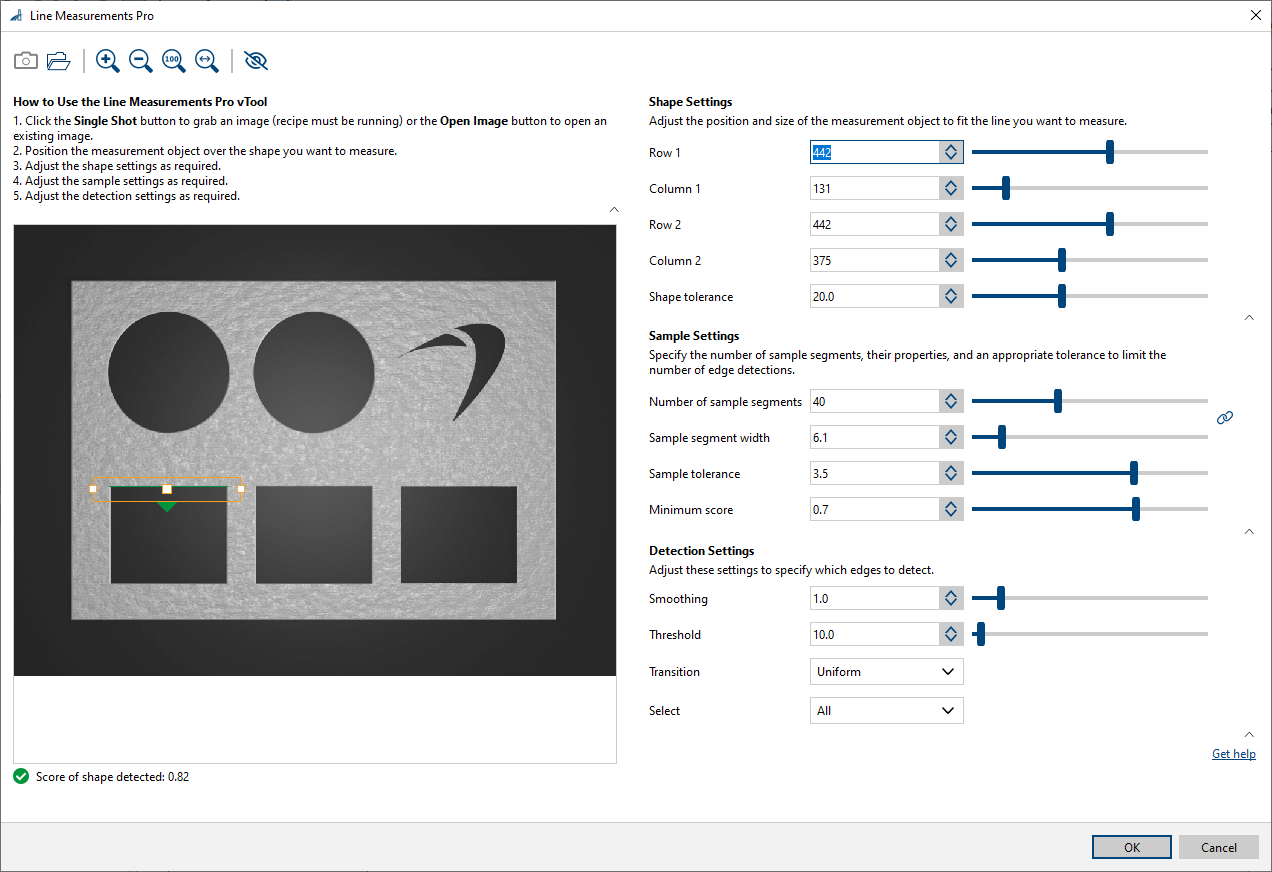1272x872 pixels.
Task: Click the Sample segment width slider handle
Action: [1002, 437]
